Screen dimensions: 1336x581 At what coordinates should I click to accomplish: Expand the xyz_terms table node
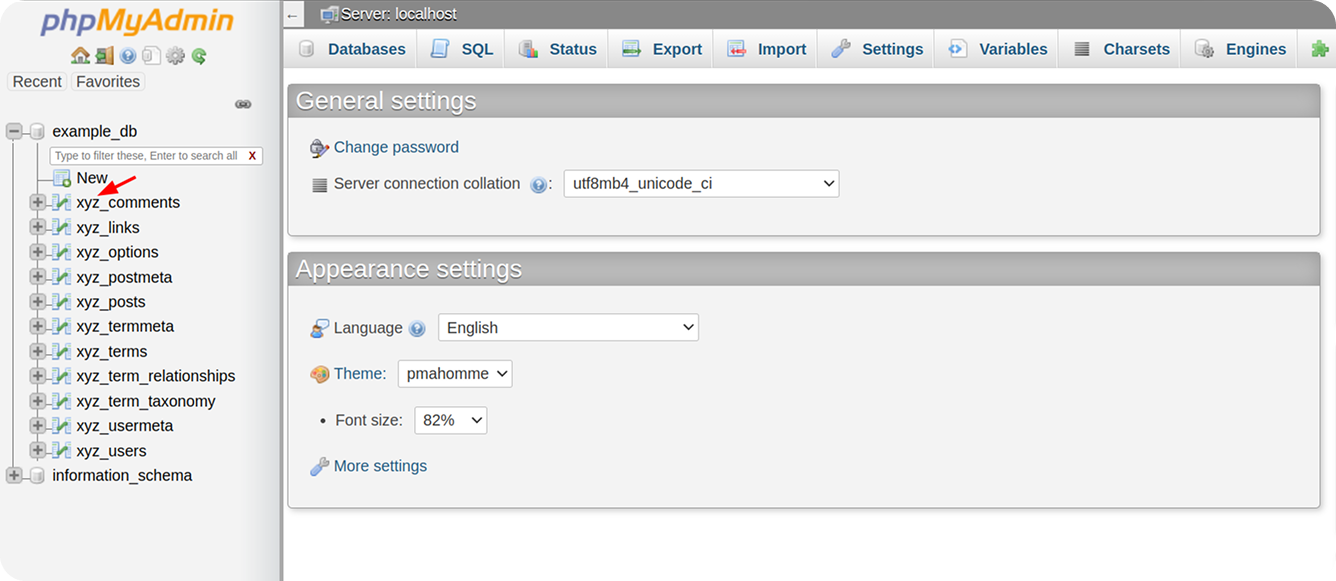(x=38, y=351)
